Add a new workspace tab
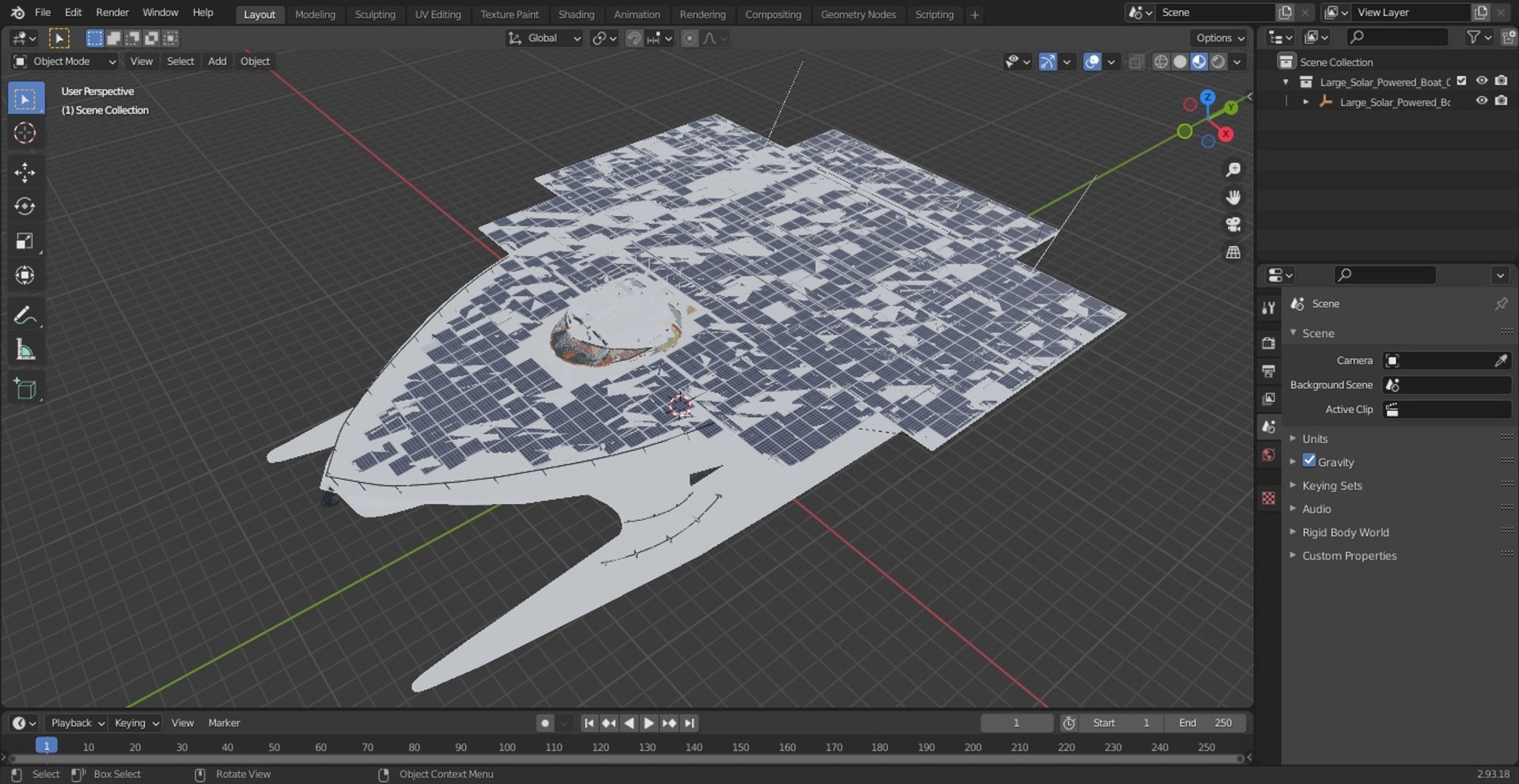 (x=975, y=14)
